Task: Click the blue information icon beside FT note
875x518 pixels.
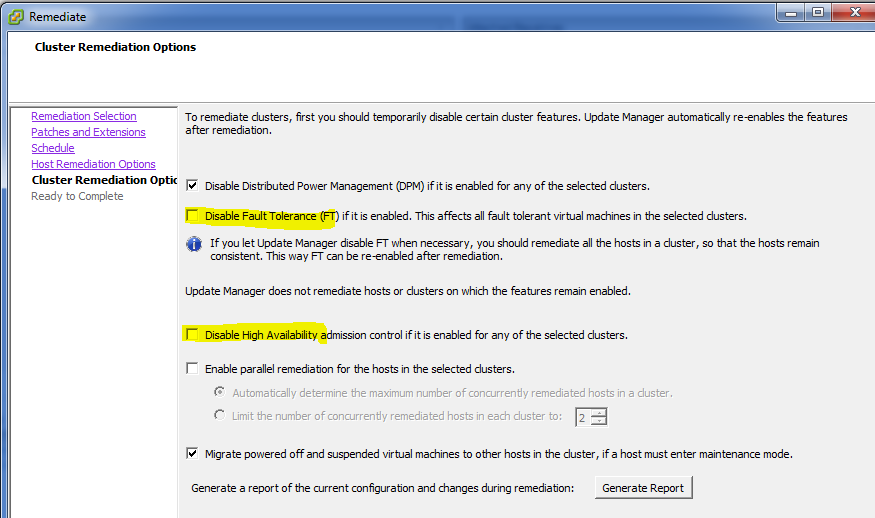Action: [194, 244]
